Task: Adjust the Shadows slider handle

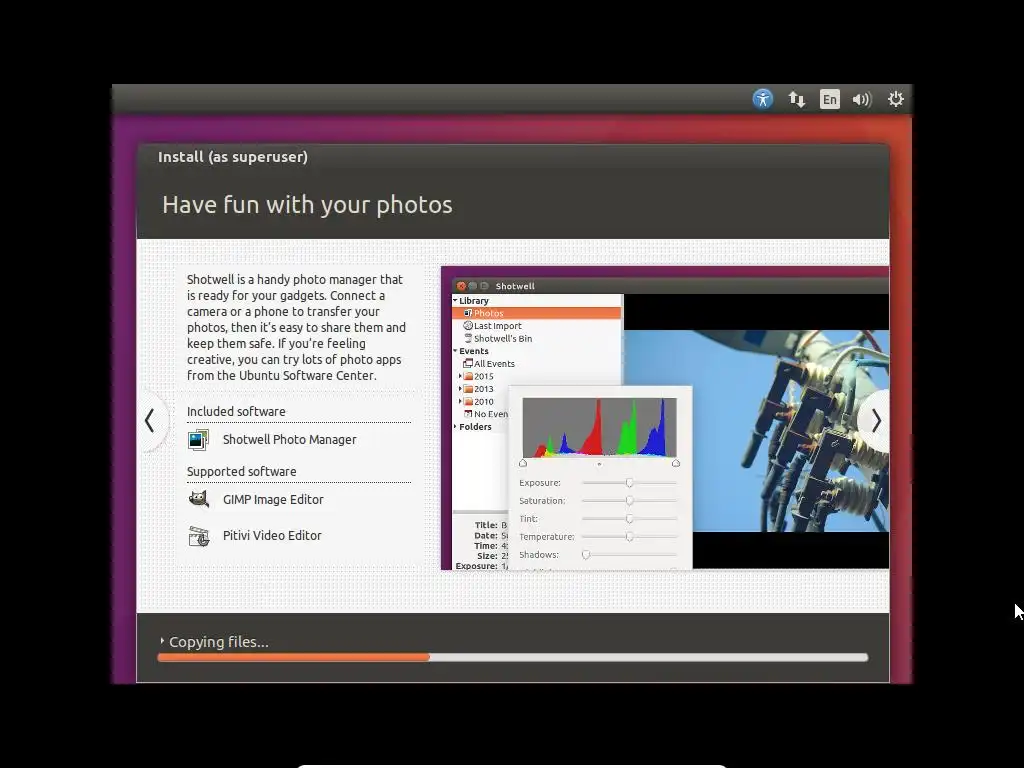Action: coord(586,554)
